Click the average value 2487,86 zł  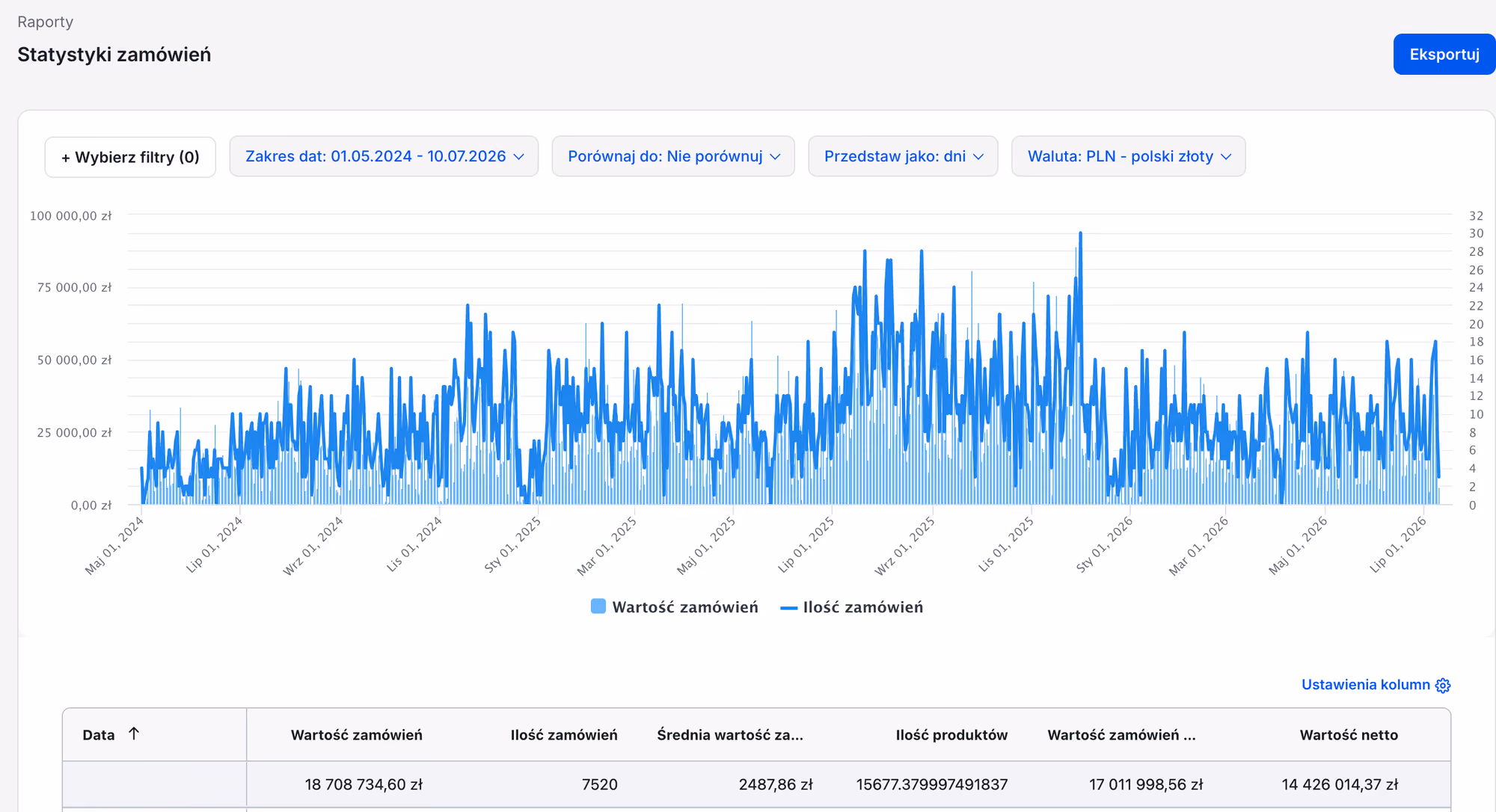[775, 784]
